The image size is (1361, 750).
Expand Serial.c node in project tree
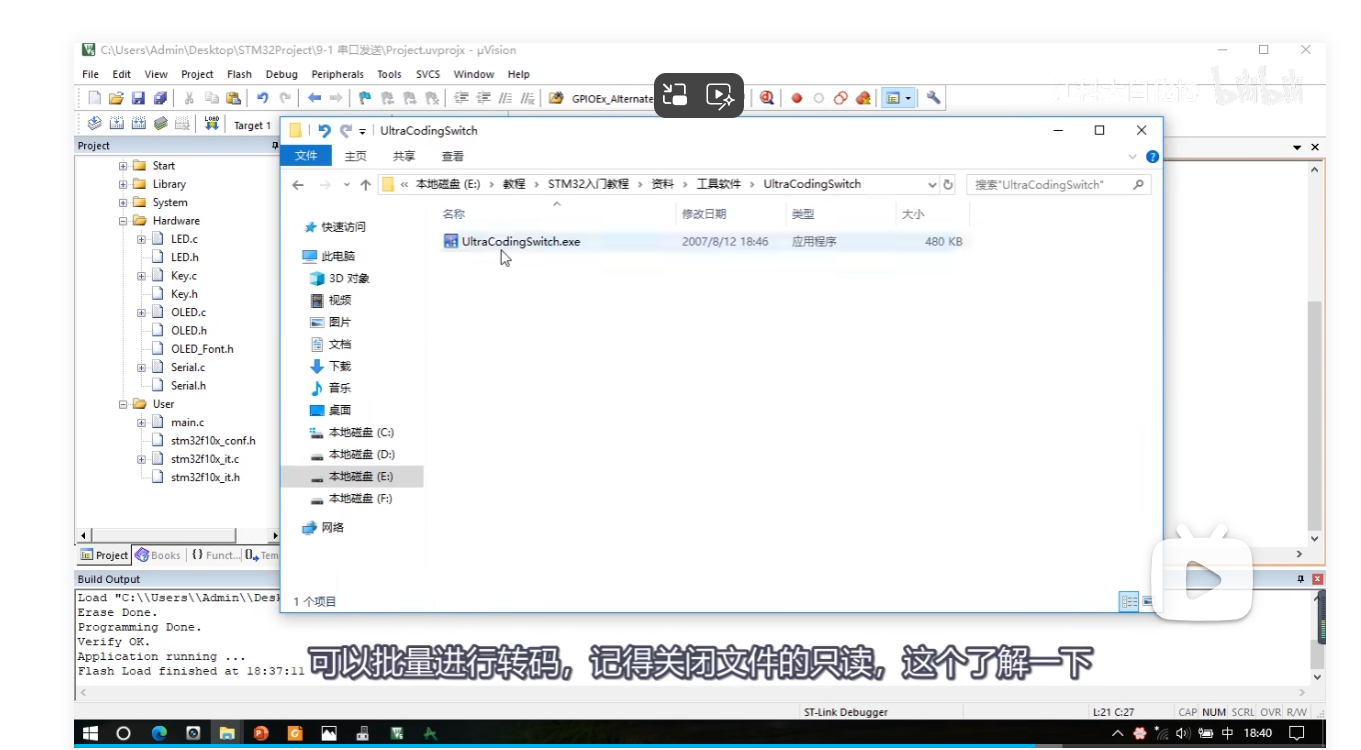[142, 368]
